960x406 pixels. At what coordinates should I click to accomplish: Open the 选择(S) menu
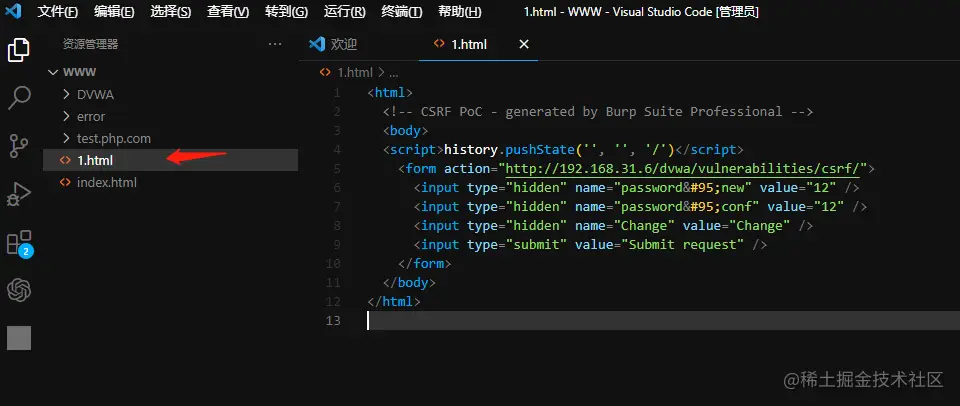(171, 12)
